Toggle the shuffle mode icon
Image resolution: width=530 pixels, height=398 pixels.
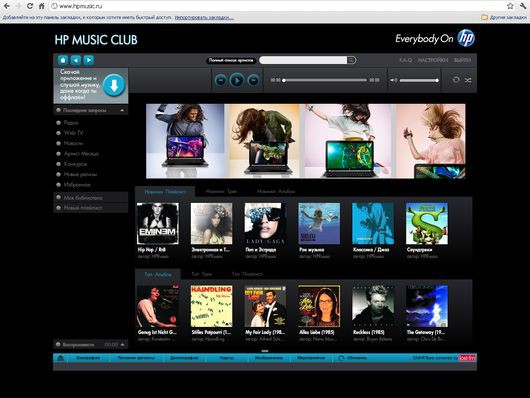click(x=468, y=80)
